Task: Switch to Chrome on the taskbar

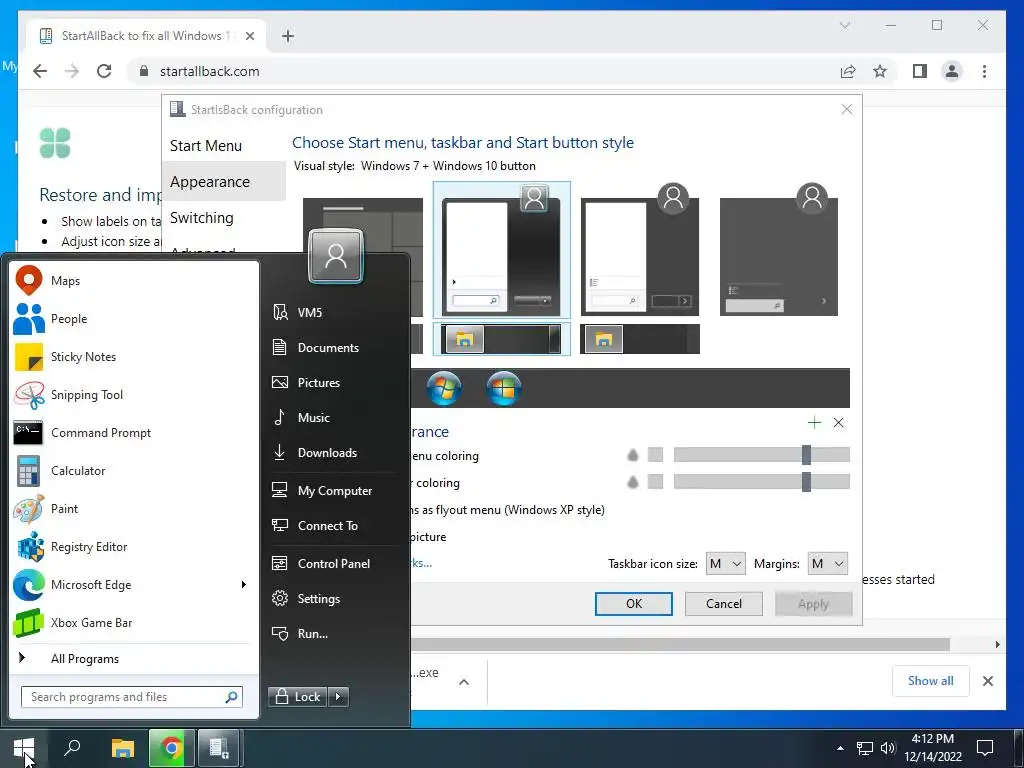Action: (x=171, y=748)
